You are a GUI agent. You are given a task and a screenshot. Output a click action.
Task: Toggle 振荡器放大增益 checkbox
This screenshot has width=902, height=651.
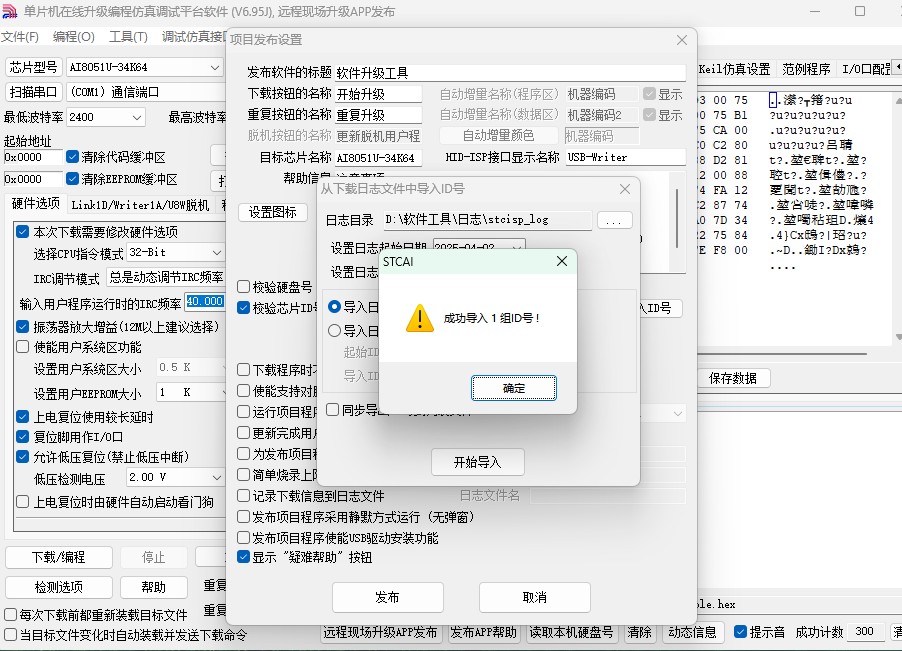22,327
